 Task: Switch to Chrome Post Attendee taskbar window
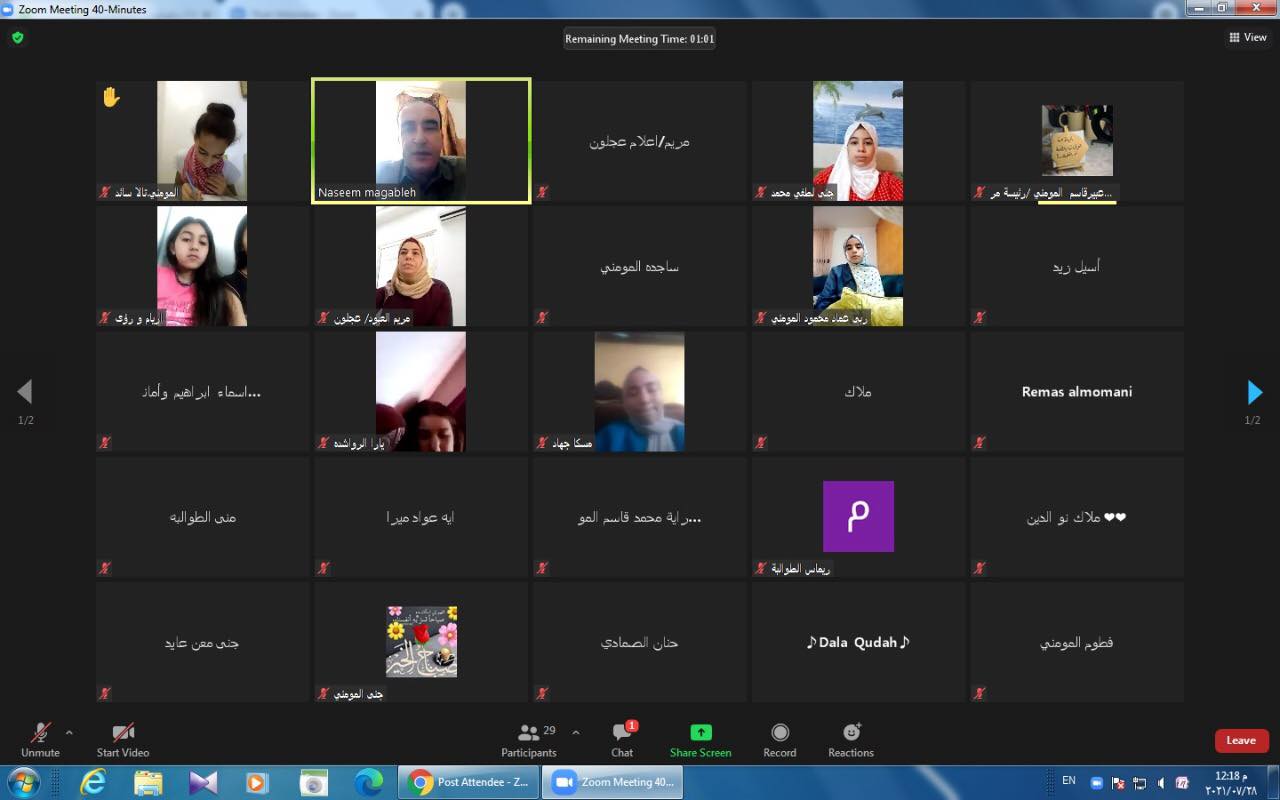[x=470, y=782]
